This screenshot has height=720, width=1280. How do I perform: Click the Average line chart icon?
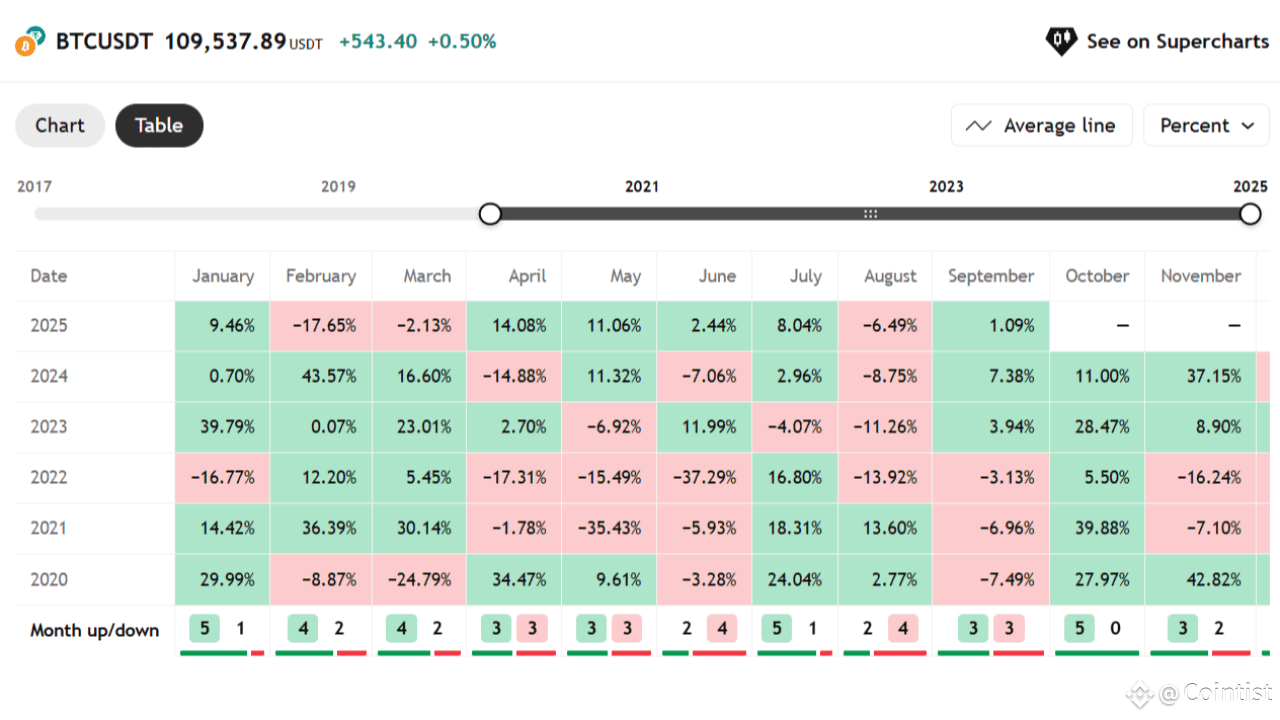(978, 126)
